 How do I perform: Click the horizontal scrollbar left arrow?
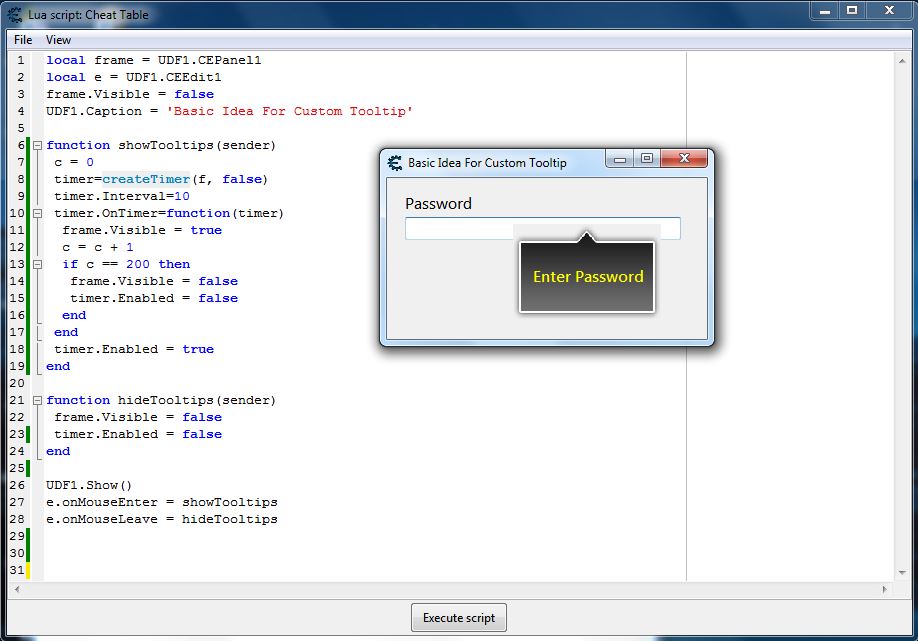(x=17, y=590)
